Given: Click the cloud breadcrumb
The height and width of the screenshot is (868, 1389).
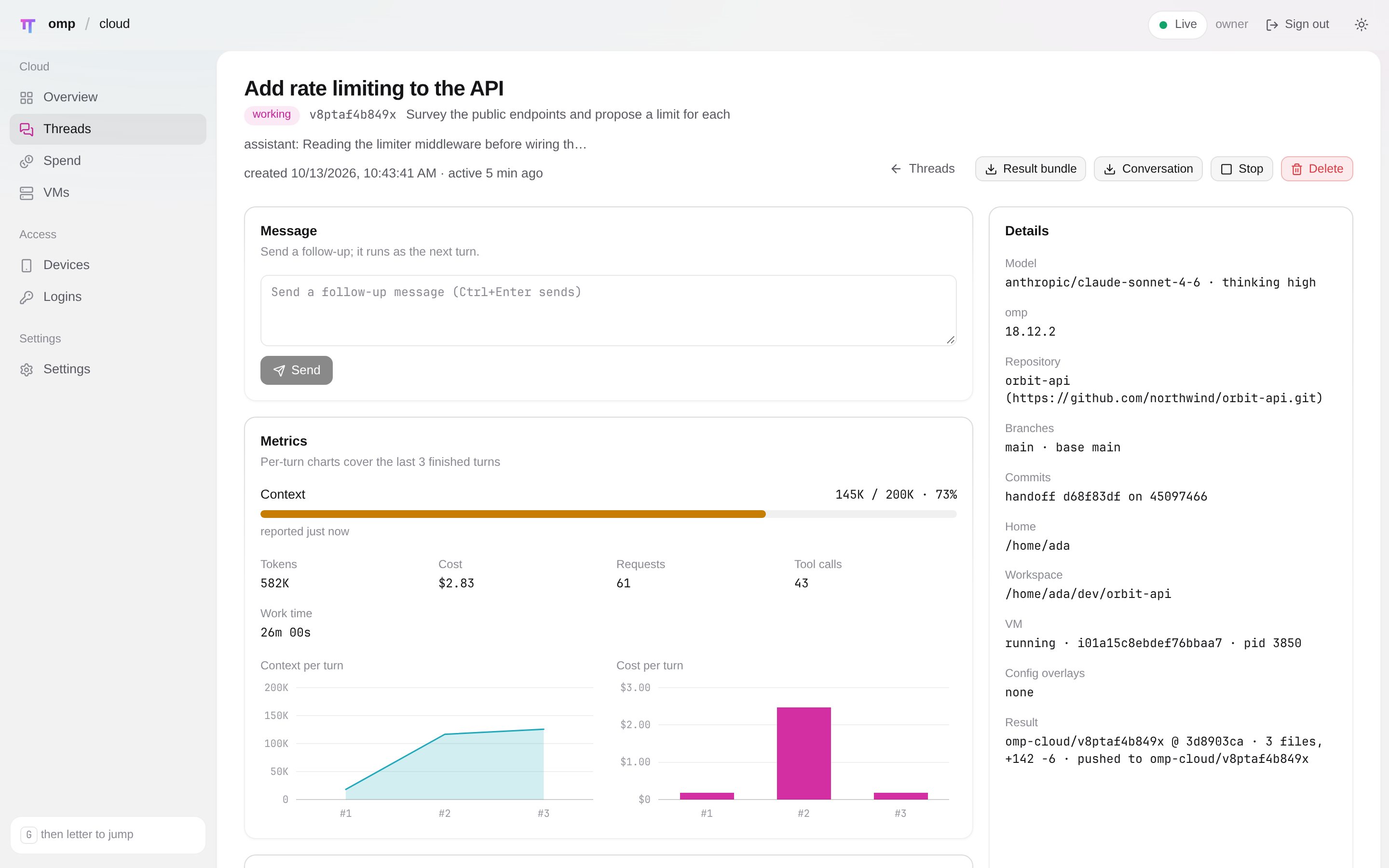Looking at the screenshot, I should pyautogui.click(x=114, y=24).
